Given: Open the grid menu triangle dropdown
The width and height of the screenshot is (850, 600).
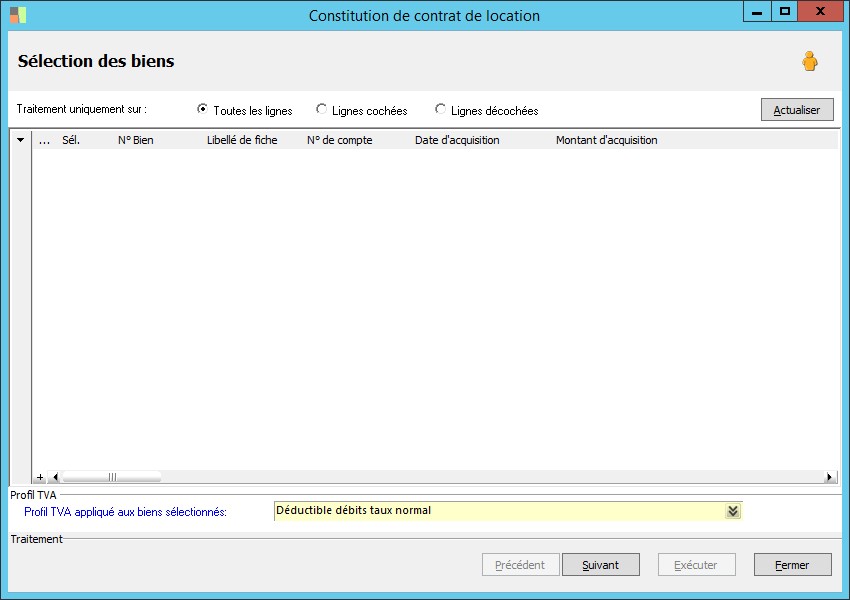Looking at the screenshot, I should pyautogui.click(x=21, y=140).
